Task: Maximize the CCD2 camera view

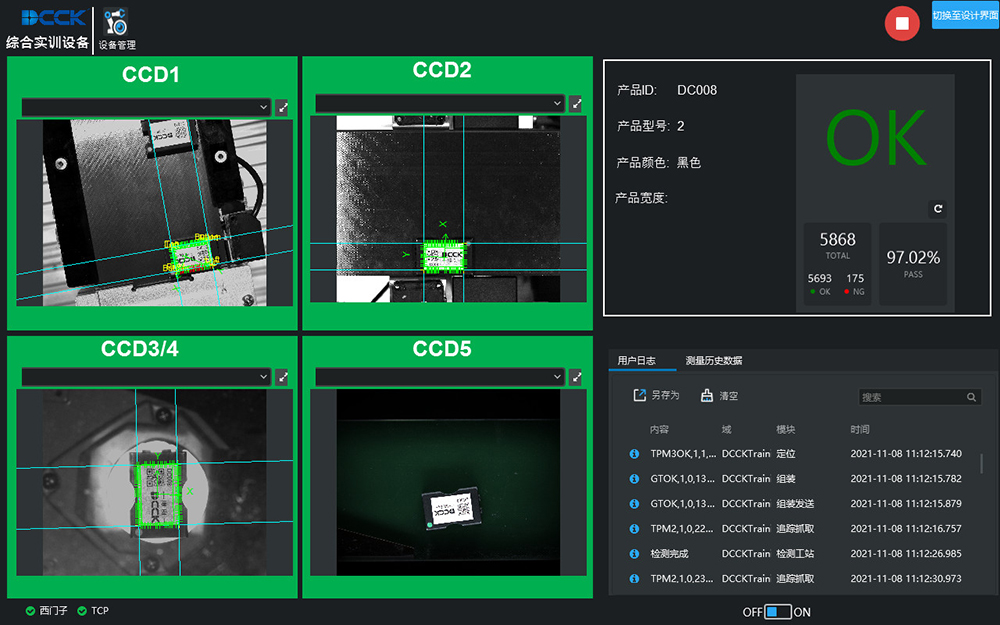Action: (x=575, y=103)
